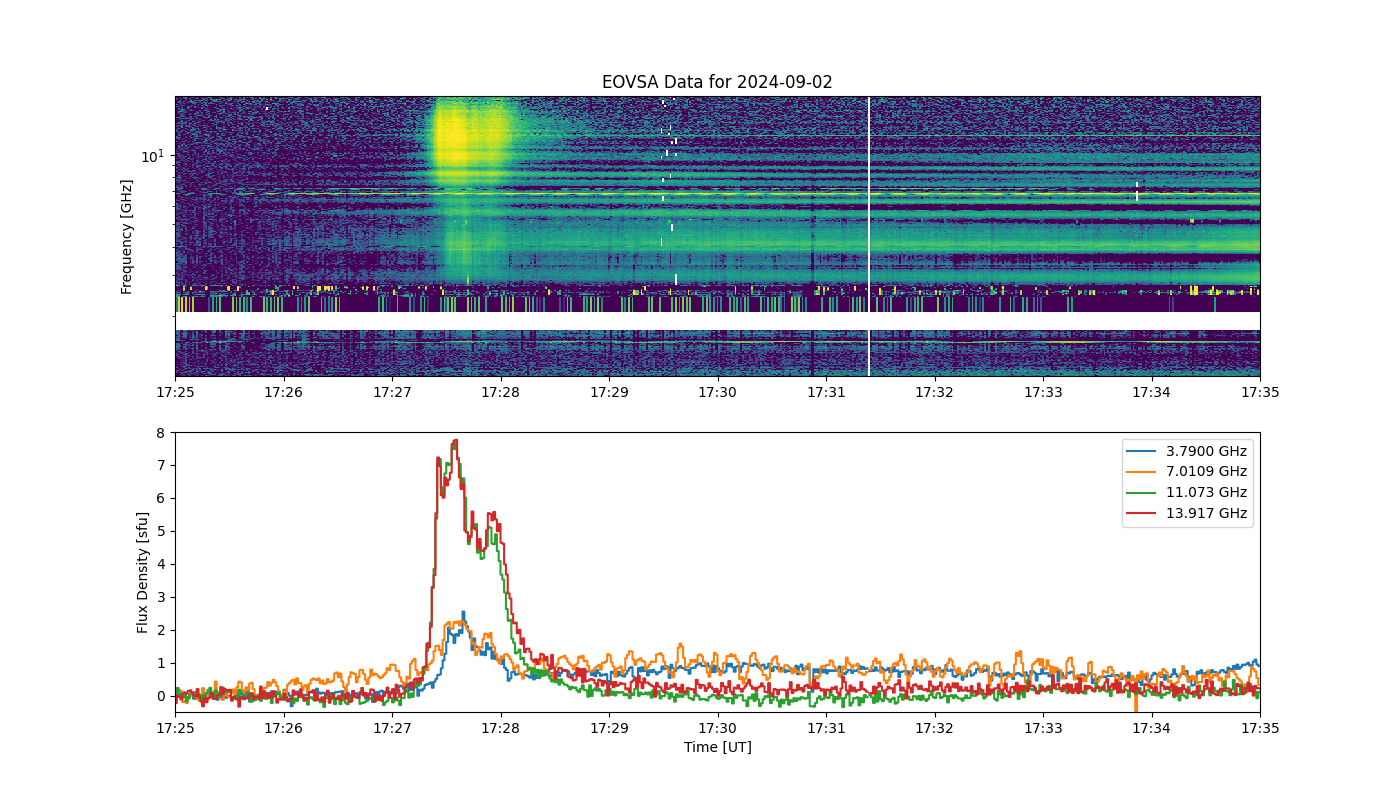This screenshot has height=800, width=1400.
Task: Click the 17:27 tick label under the spectrogram
Action: [x=392, y=393]
